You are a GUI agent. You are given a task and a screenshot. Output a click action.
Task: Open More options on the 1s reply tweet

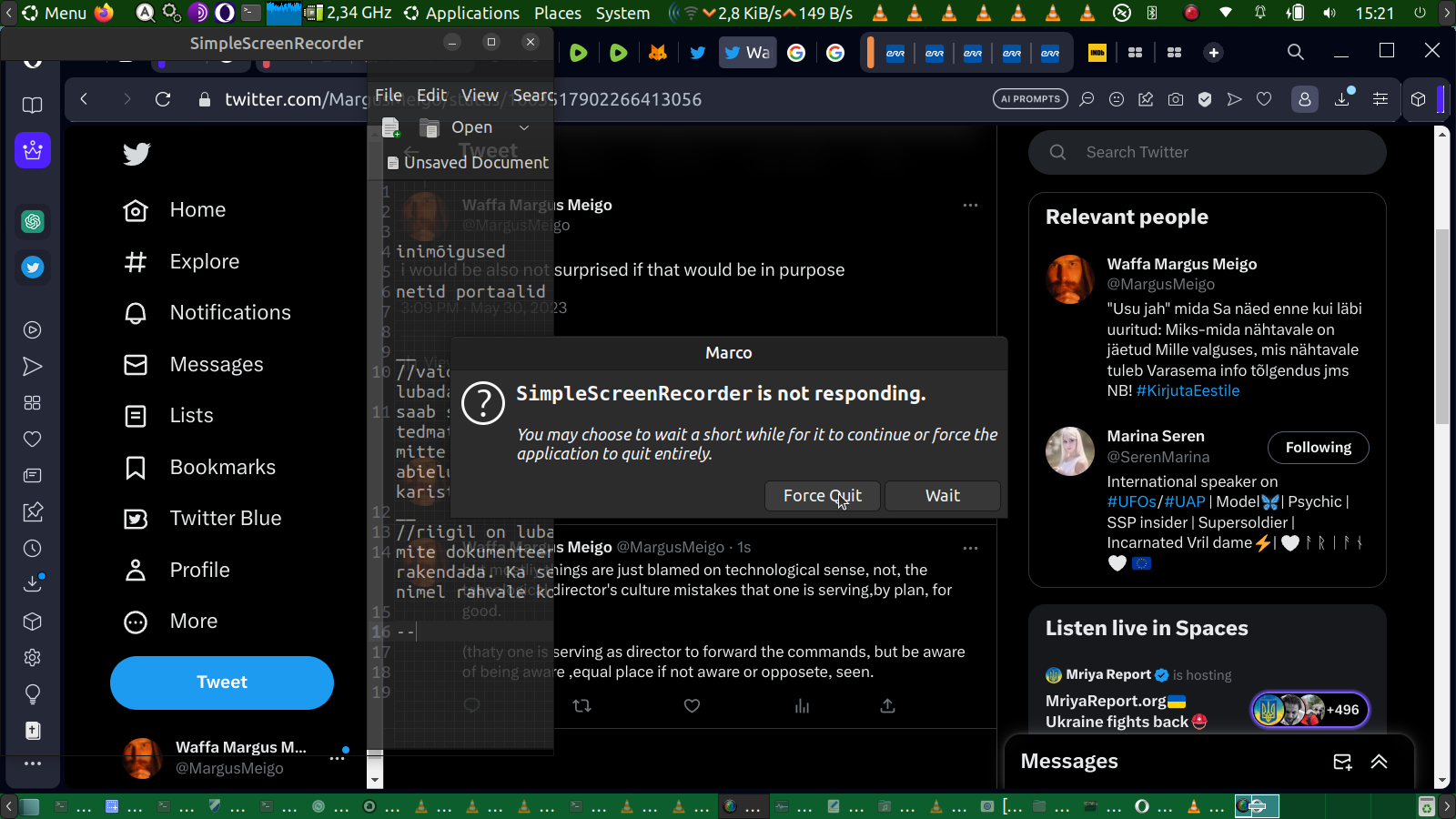coord(971,548)
